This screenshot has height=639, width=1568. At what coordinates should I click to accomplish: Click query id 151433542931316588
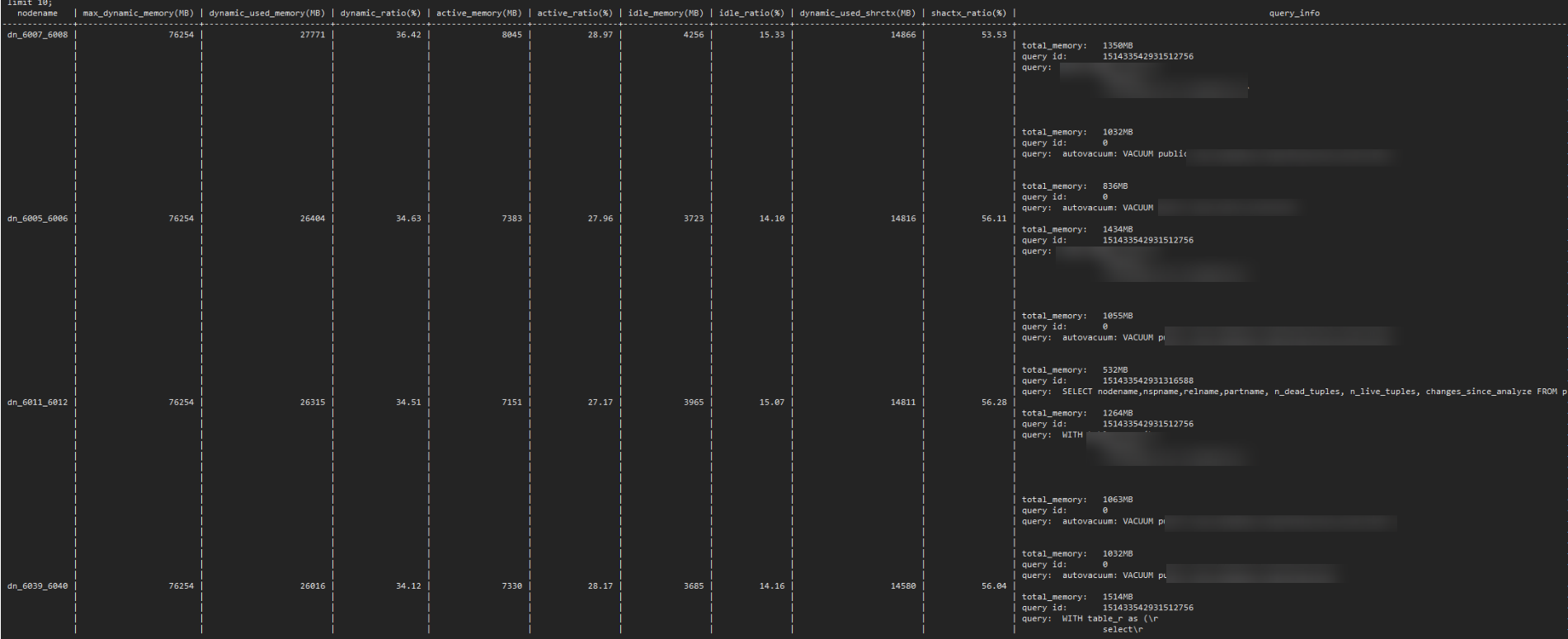pos(1148,381)
